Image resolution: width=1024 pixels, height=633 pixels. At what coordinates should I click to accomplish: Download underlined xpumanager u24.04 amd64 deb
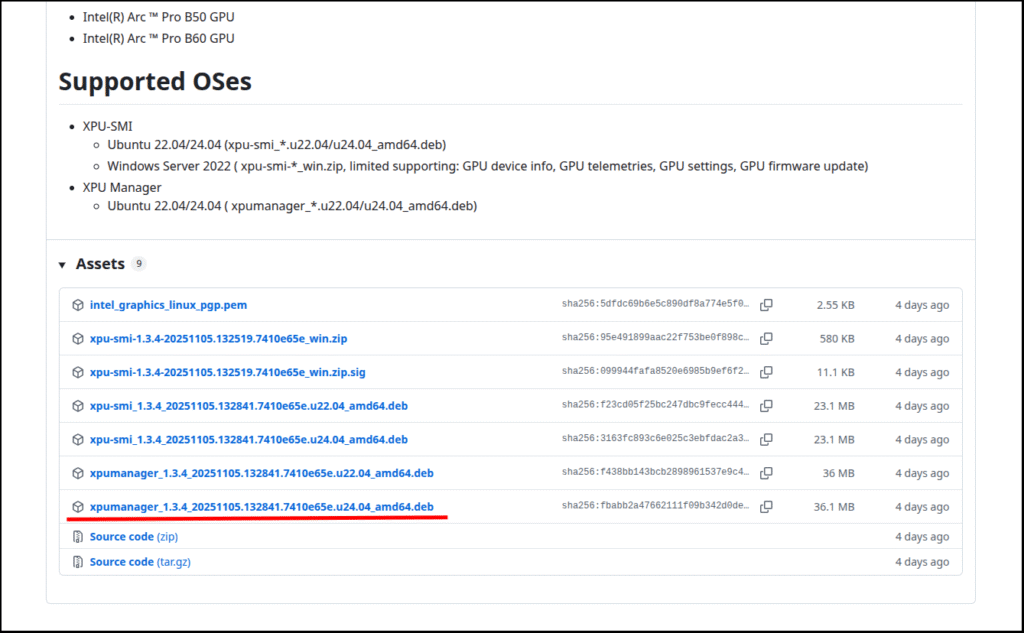point(261,507)
